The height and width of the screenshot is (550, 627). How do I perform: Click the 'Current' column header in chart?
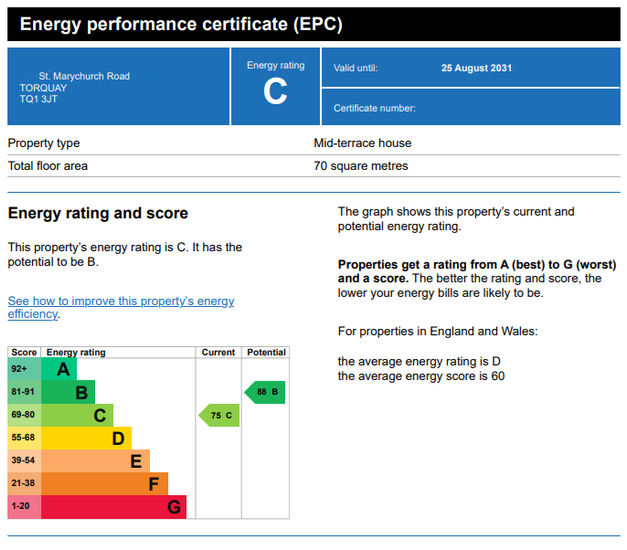pos(218,352)
